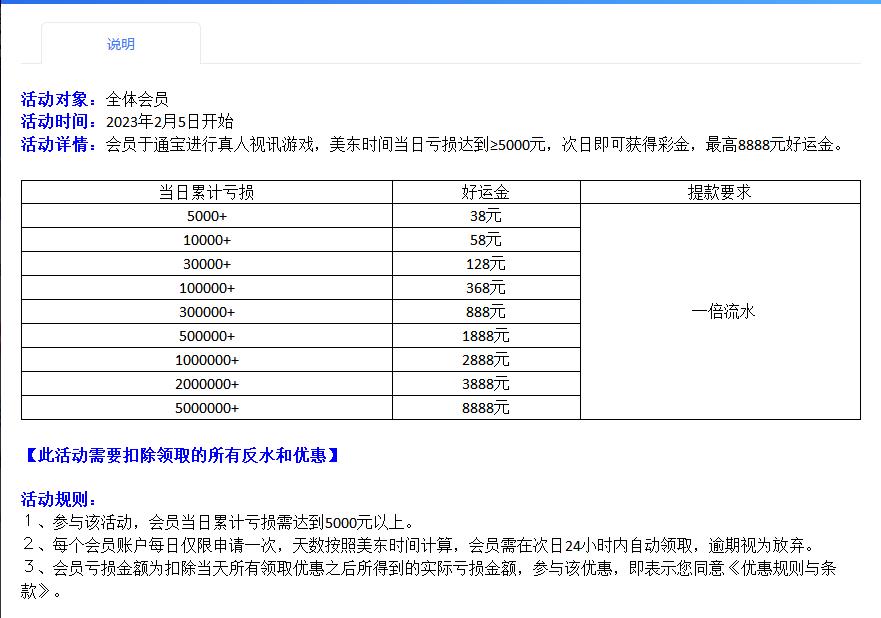
Task: Click the 38元 bonus cell
Action: point(486,216)
